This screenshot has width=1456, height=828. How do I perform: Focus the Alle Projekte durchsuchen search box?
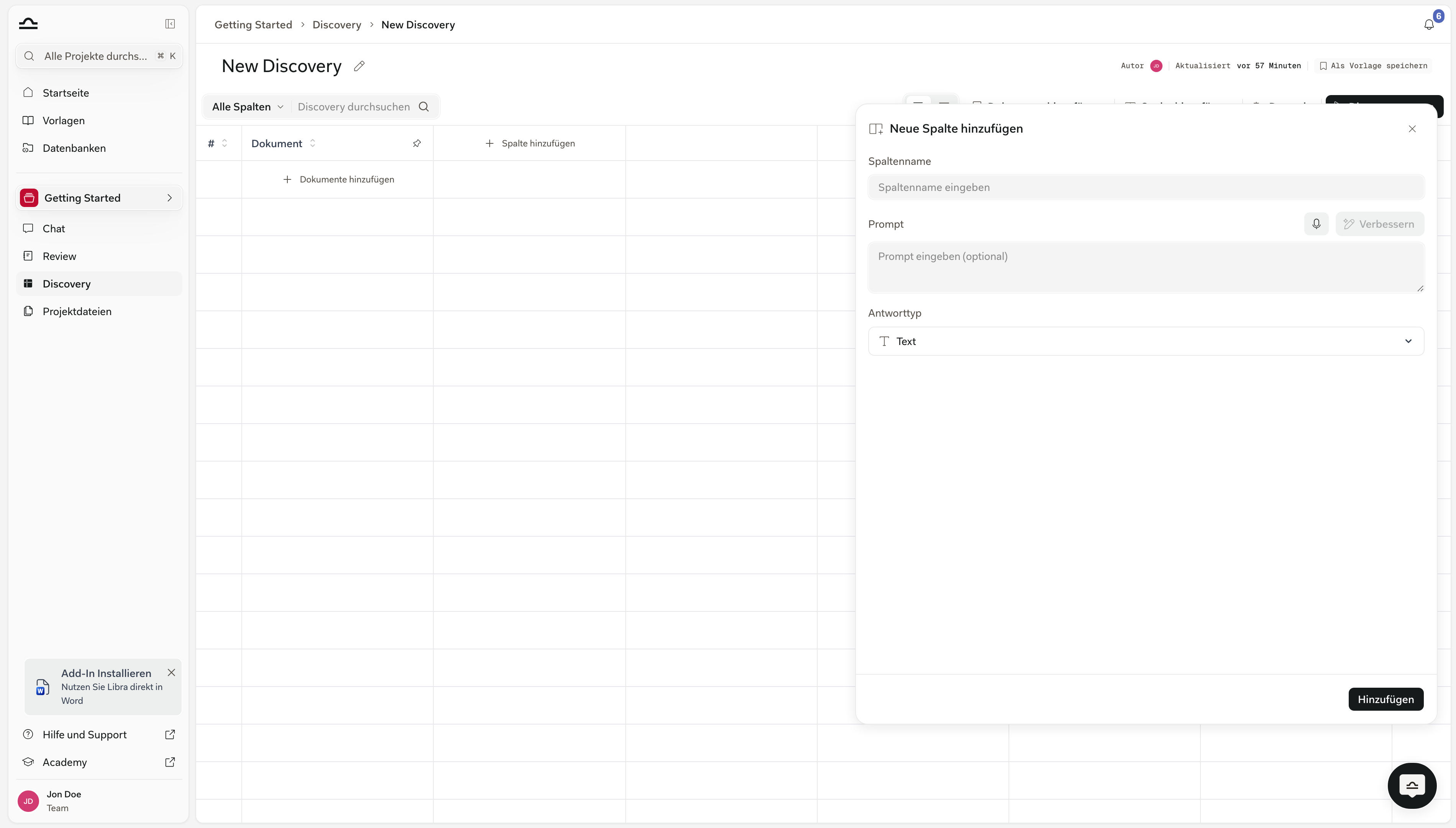point(99,56)
